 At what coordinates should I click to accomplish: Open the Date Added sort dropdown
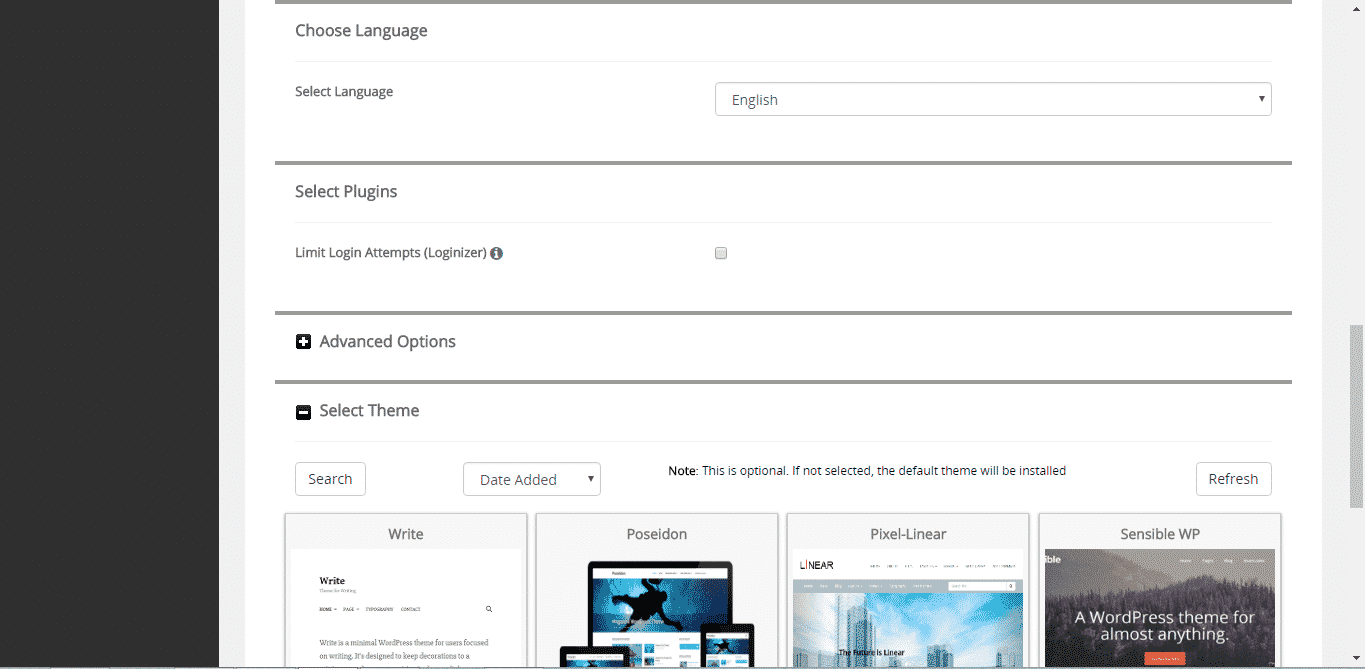pos(532,479)
